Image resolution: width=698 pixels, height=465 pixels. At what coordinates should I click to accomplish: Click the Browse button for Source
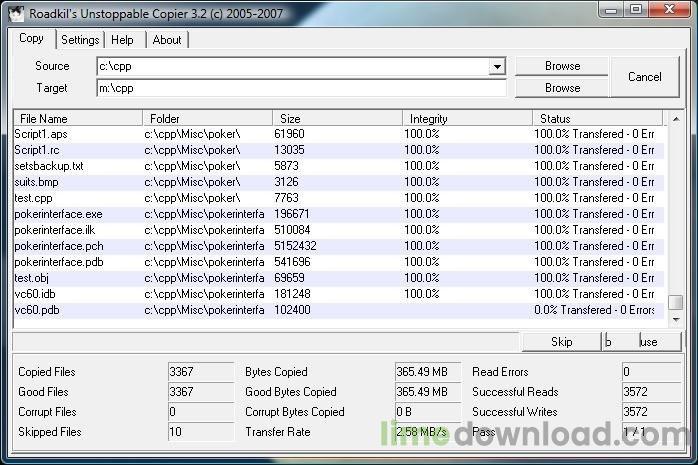(x=562, y=66)
